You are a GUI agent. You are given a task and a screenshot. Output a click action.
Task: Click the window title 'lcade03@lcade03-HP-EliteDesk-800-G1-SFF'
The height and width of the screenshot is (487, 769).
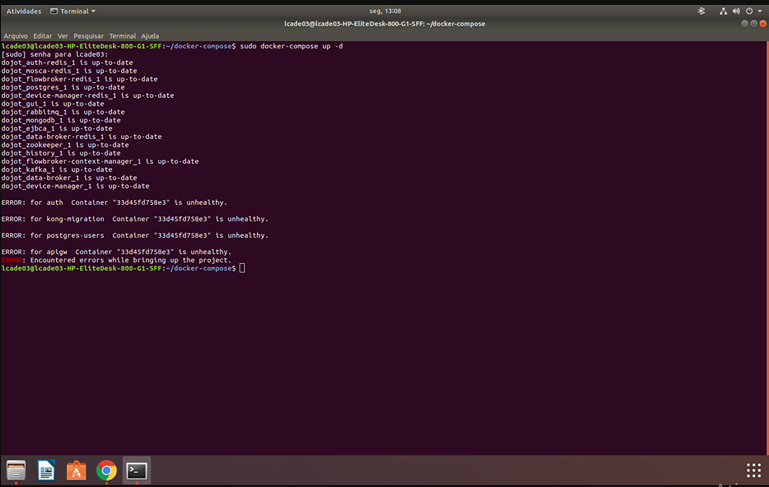tap(384, 24)
